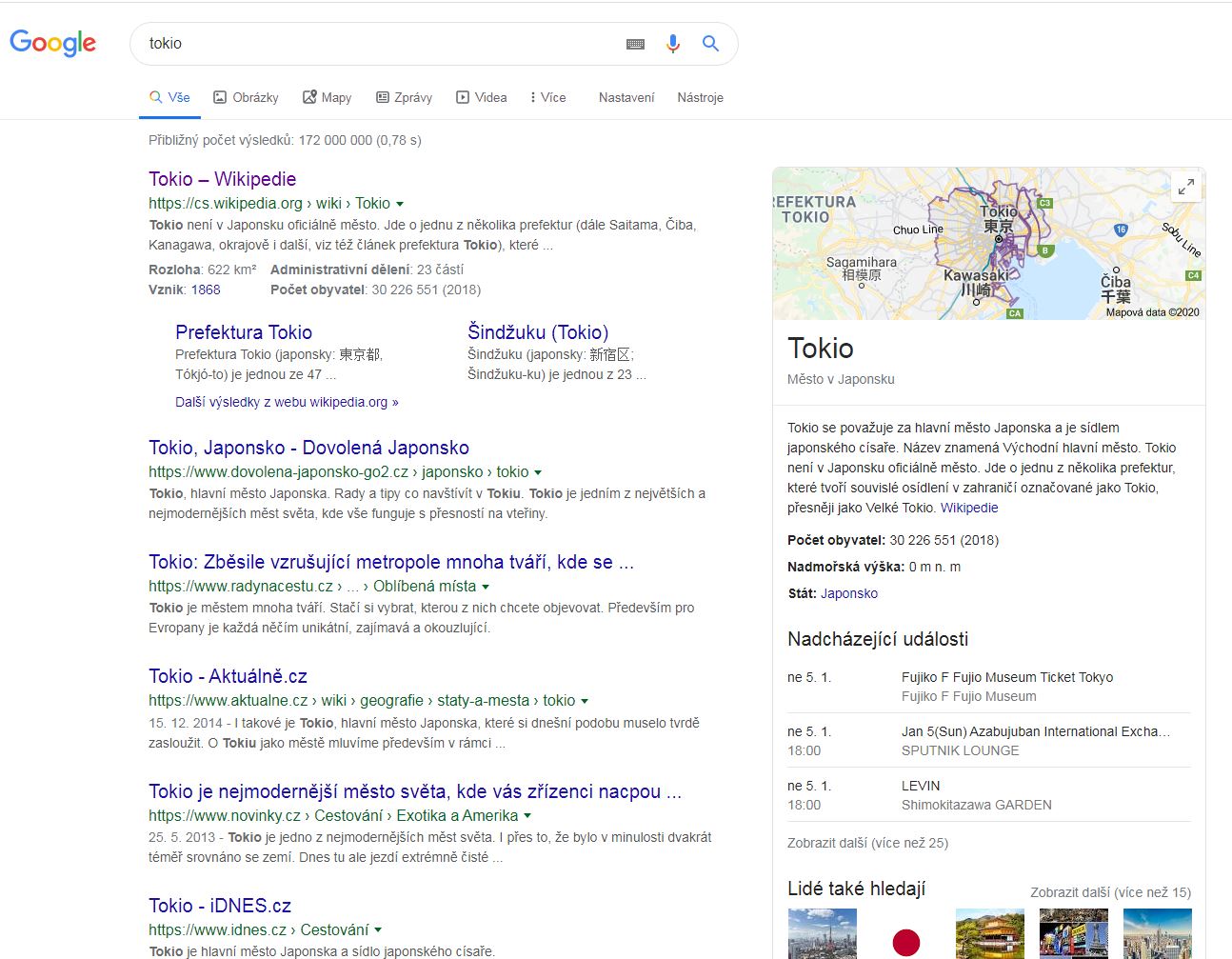Click Zobrazit další (více než 25) events

[867, 843]
